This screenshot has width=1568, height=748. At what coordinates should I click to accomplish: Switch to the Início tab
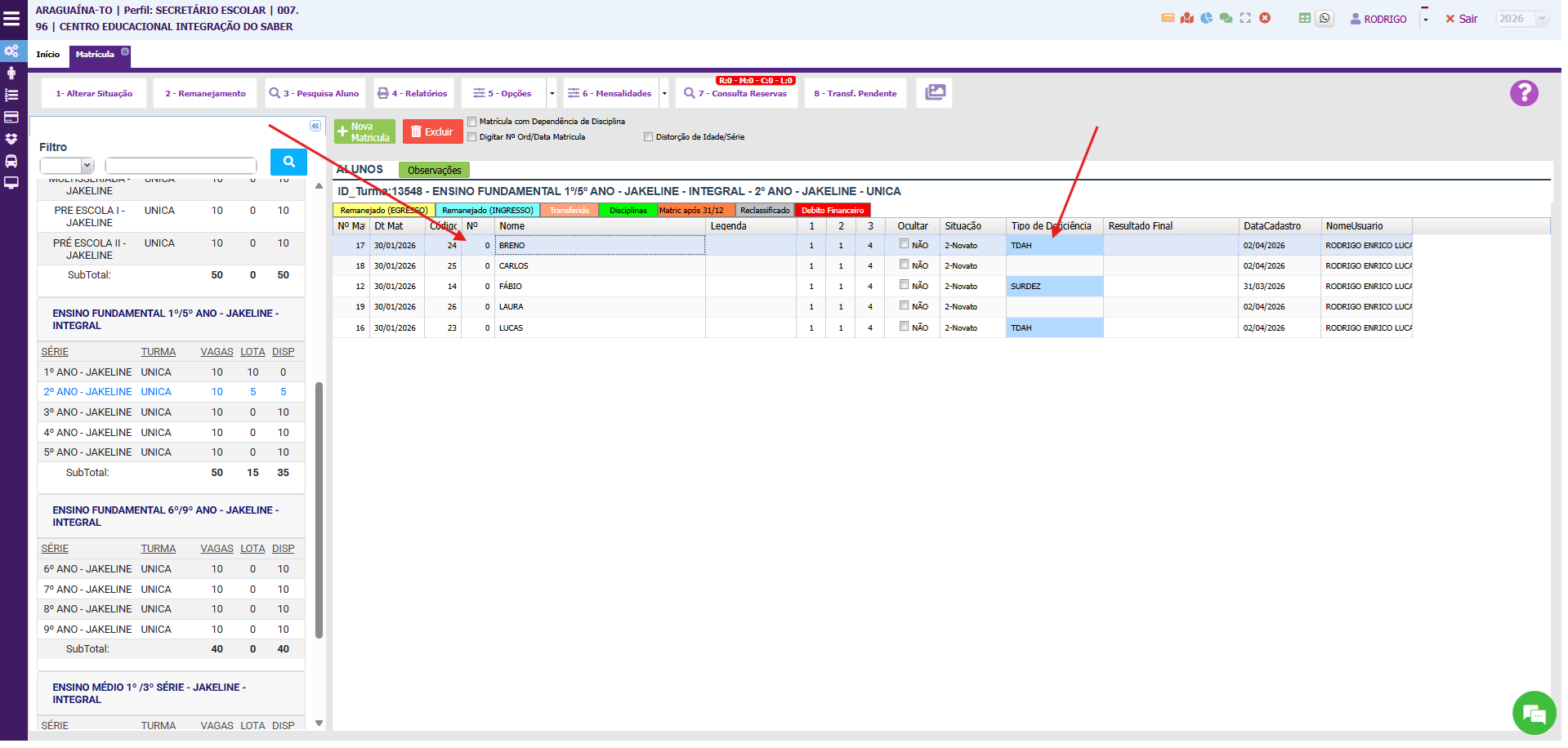[x=48, y=55]
